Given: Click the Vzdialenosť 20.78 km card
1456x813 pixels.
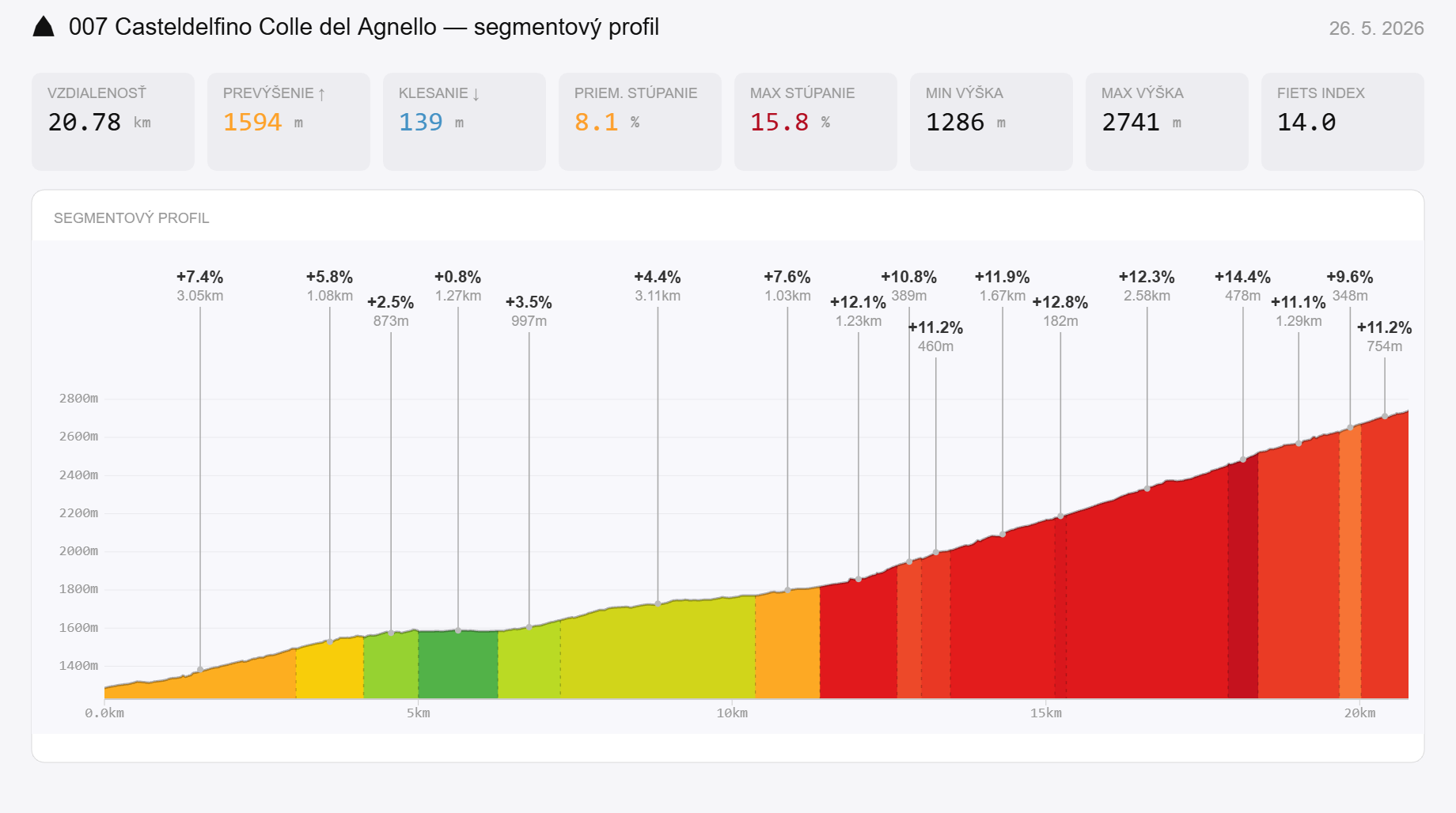Looking at the screenshot, I should (113, 122).
